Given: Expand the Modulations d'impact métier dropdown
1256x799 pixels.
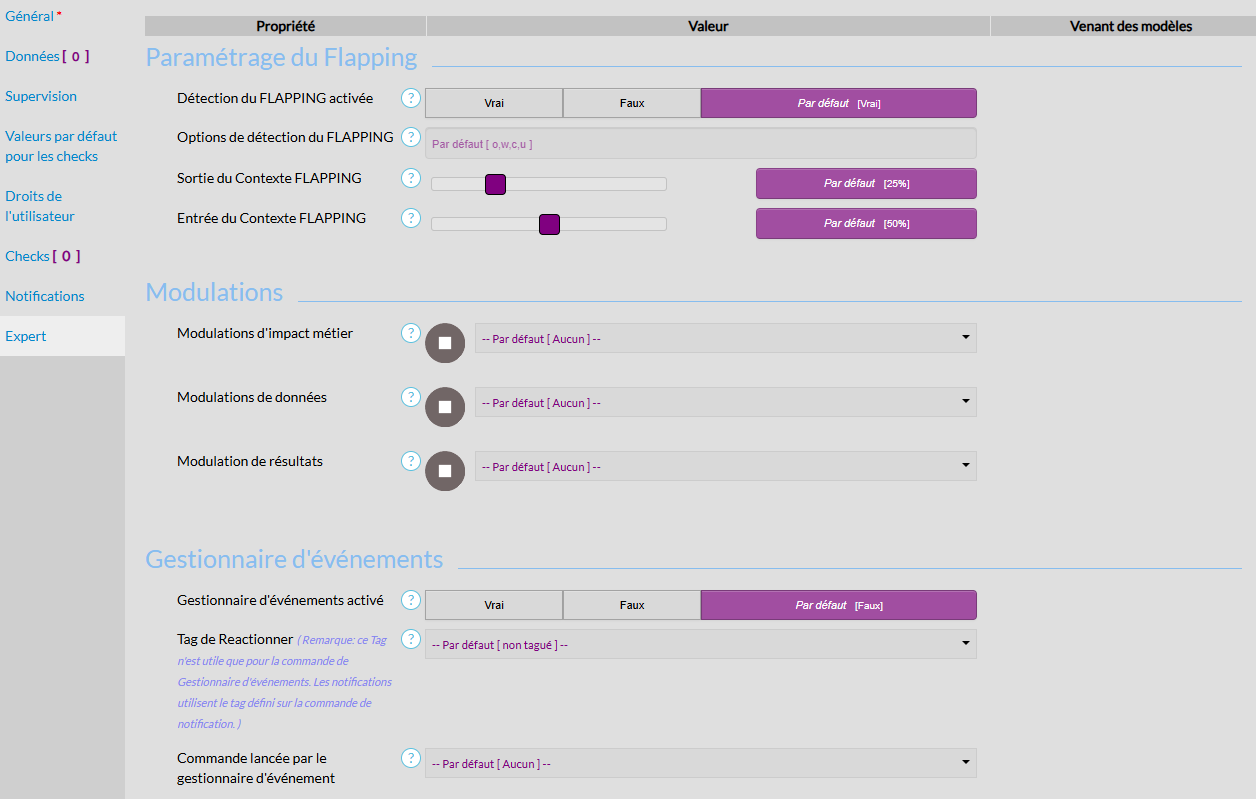Looking at the screenshot, I should [725, 338].
